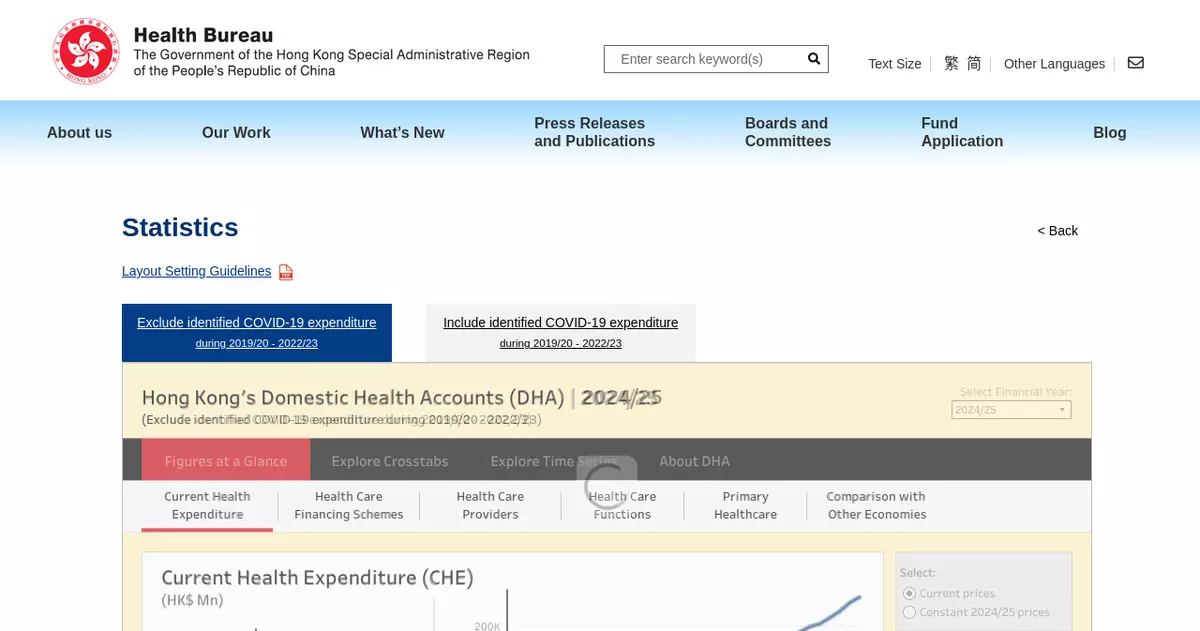
Task: Select Exclude identified COVID-19 expenditure tab
Action: [x=257, y=333]
